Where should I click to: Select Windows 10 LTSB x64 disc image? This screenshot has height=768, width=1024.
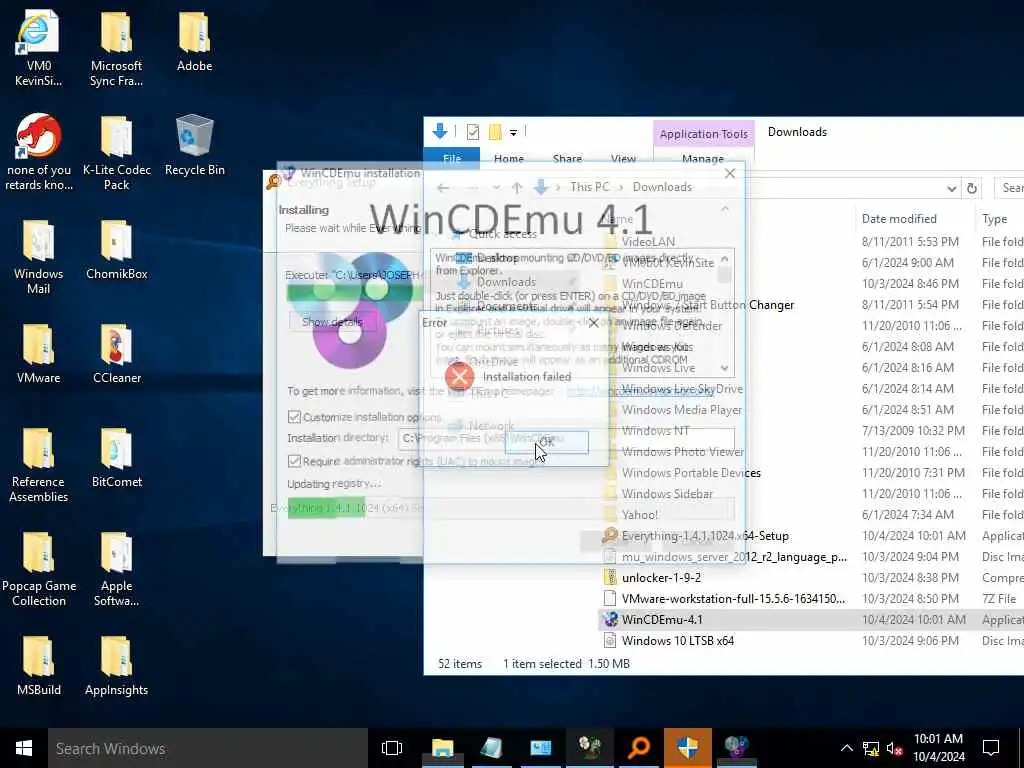click(811, 641)
